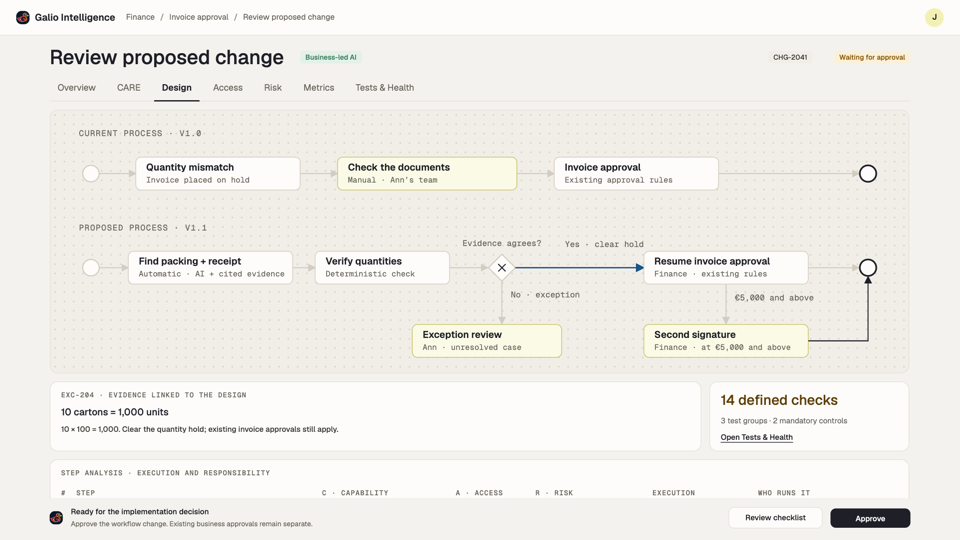The height and width of the screenshot is (540, 960).
Task: Open the Overview tab
Action: 77,88
